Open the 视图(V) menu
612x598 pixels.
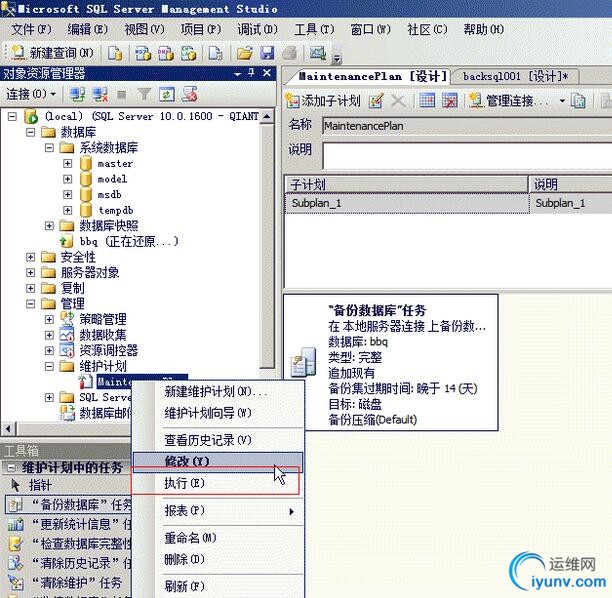(144, 29)
